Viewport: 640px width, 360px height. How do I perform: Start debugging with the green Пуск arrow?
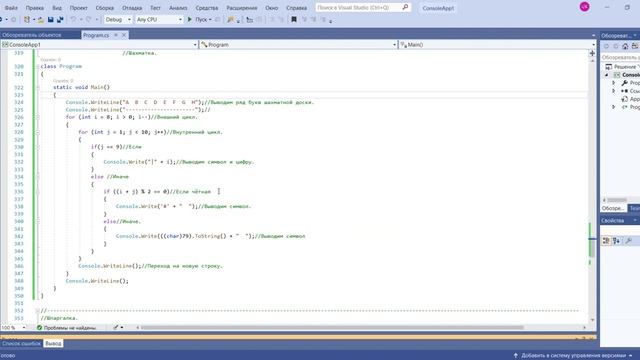(x=189, y=20)
